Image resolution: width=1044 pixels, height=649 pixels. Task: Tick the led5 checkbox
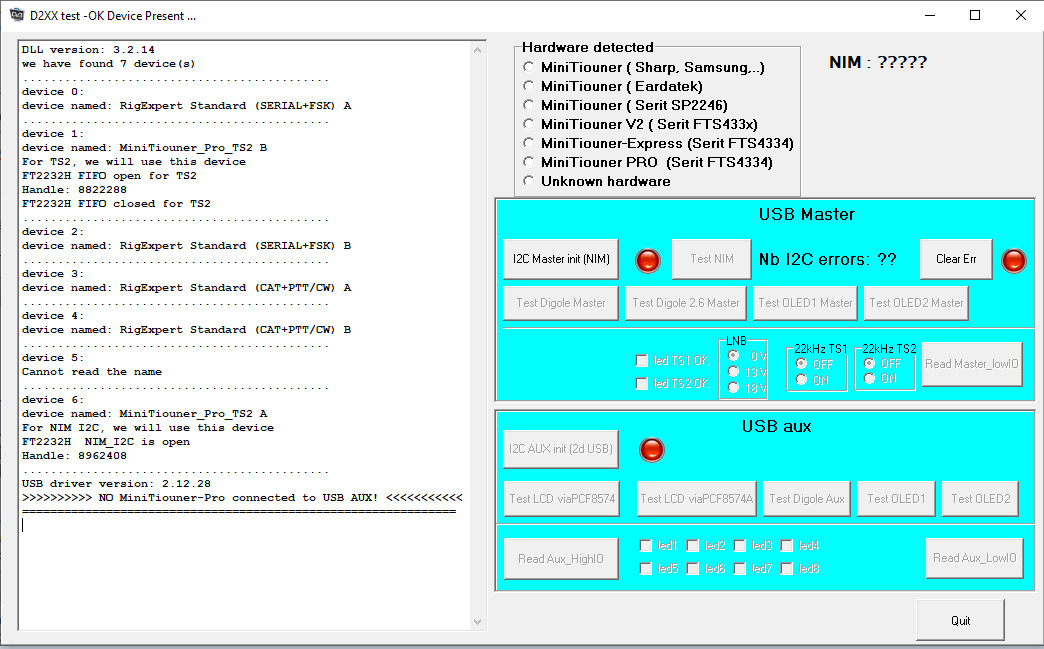(645, 568)
